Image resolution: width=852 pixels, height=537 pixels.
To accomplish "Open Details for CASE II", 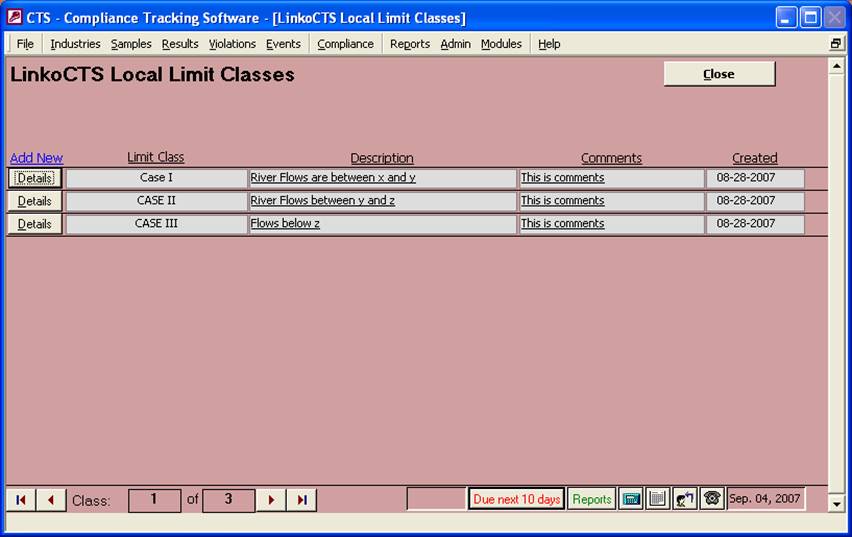I will click(x=34, y=201).
